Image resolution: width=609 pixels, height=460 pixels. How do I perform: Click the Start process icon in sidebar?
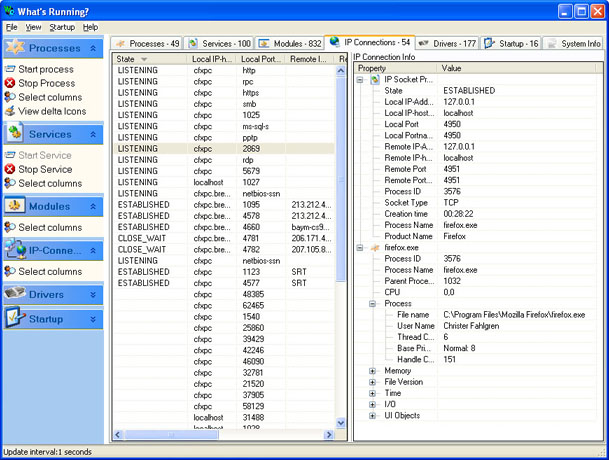(10, 69)
